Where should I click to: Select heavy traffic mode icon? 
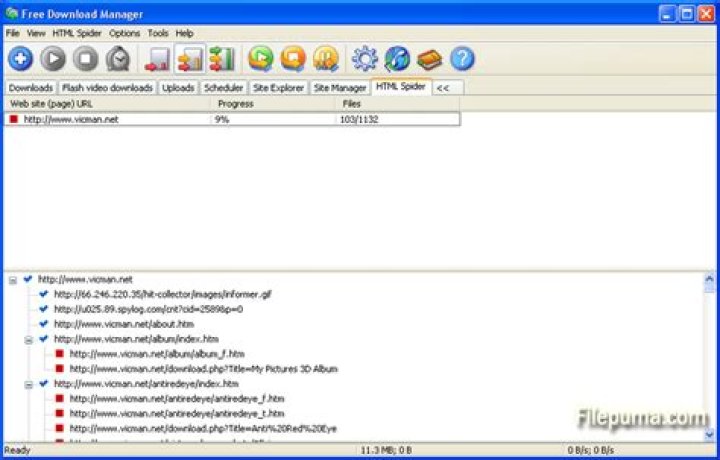[x=222, y=59]
